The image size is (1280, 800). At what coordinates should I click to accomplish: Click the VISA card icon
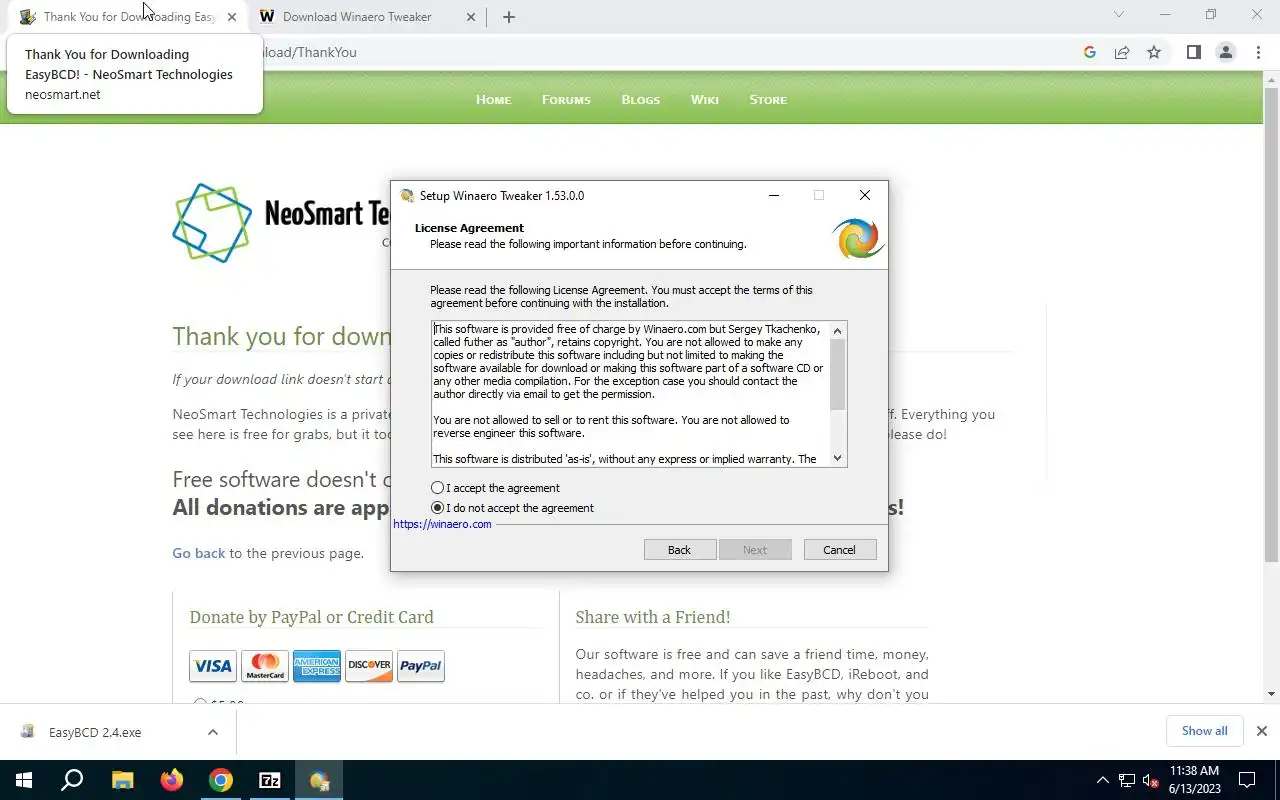tap(213, 666)
